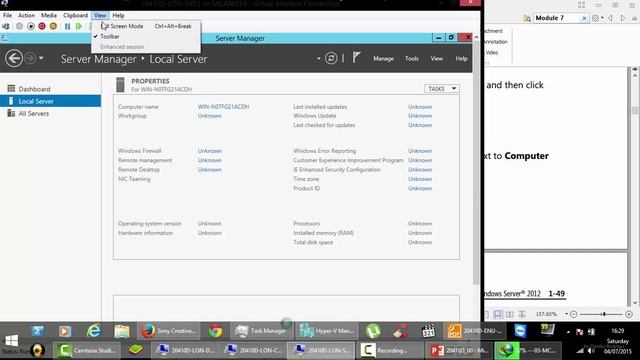Open File Explorer from the taskbar

point(122,331)
